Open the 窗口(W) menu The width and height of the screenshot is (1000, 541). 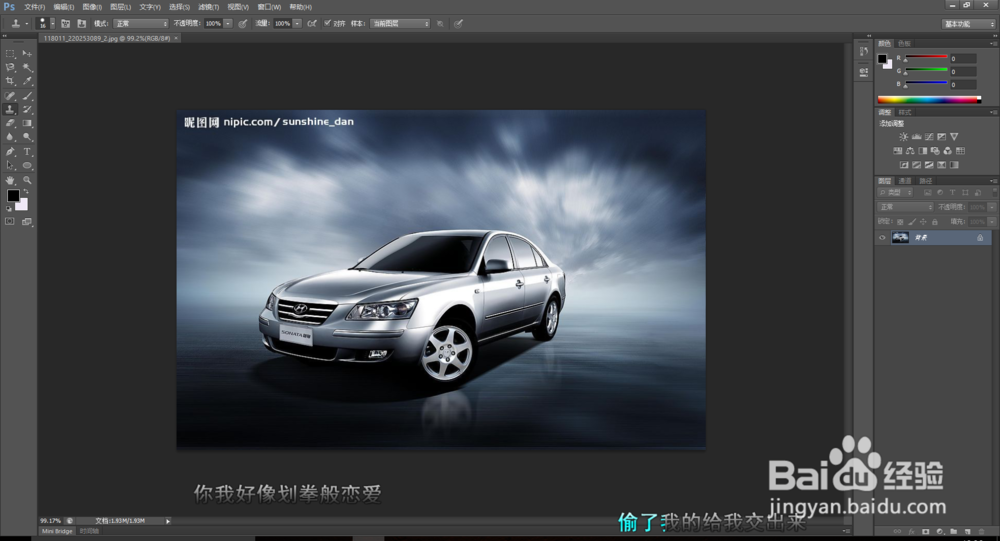tap(269, 7)
